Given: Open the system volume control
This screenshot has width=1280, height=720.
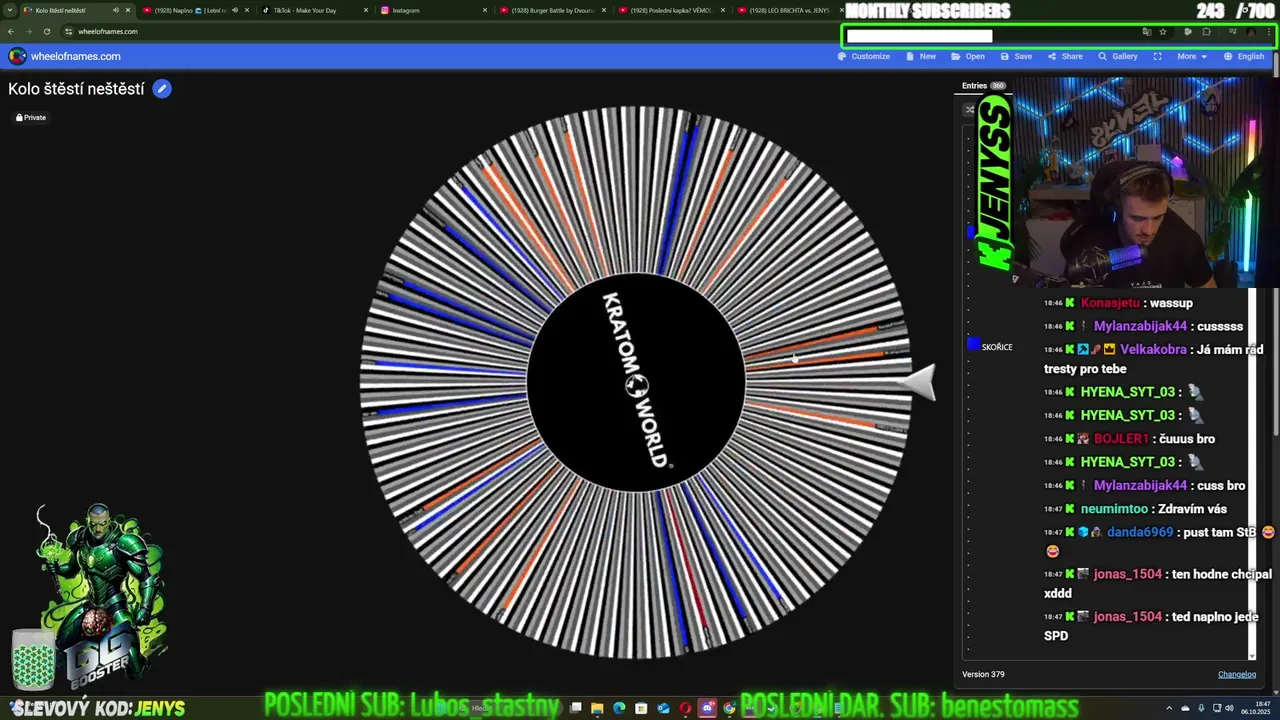Looking at the screenshot, I should [1230, 708].
